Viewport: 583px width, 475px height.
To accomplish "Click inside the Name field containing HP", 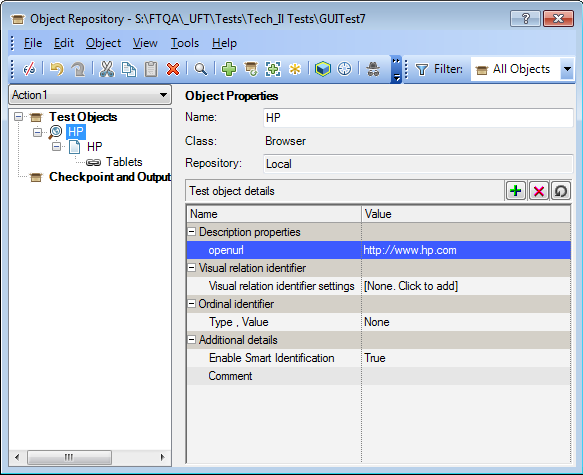I will pyautogui.click(x=418, y=118).
